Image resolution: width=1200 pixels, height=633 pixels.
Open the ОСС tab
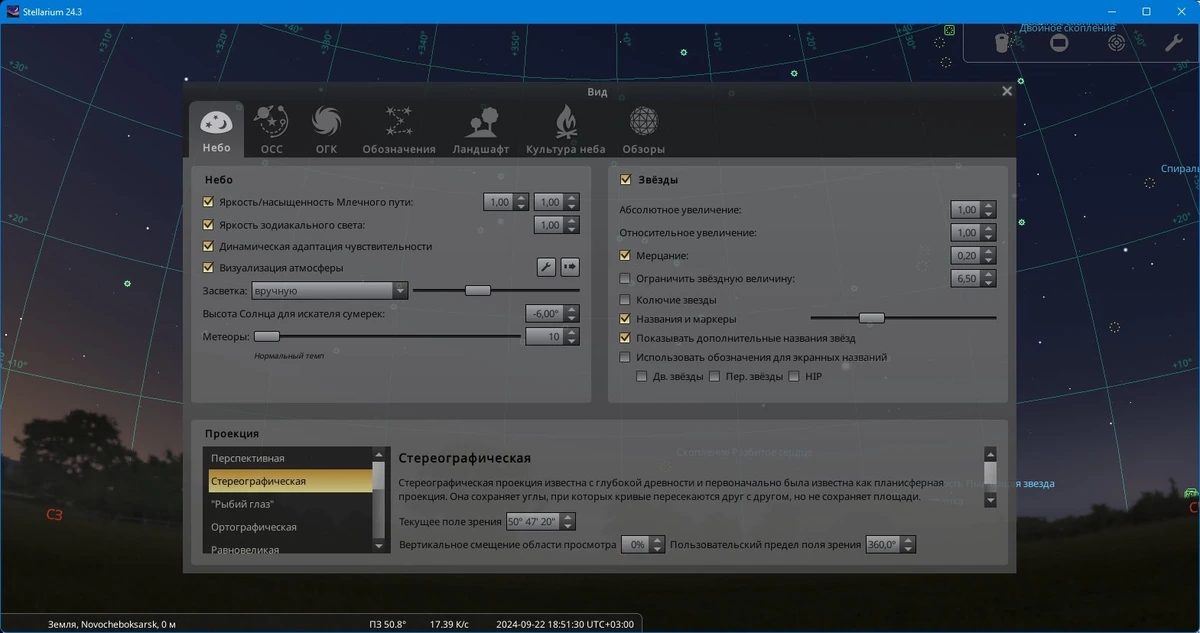click(272, 131)
